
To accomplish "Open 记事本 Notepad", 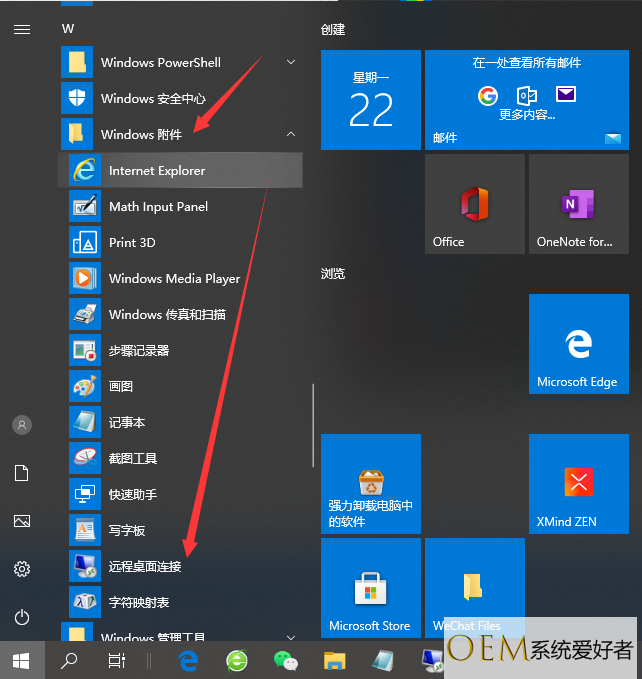I will 127,423.
